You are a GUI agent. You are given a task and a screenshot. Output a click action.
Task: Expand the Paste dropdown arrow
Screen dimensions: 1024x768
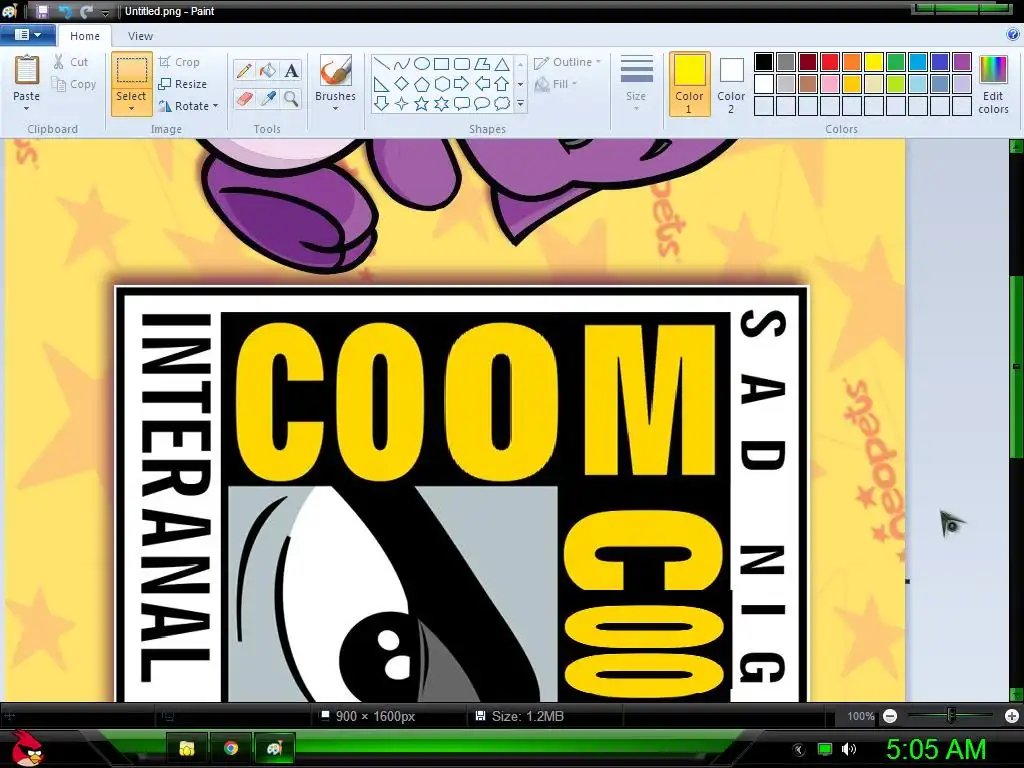coord(26,109)
